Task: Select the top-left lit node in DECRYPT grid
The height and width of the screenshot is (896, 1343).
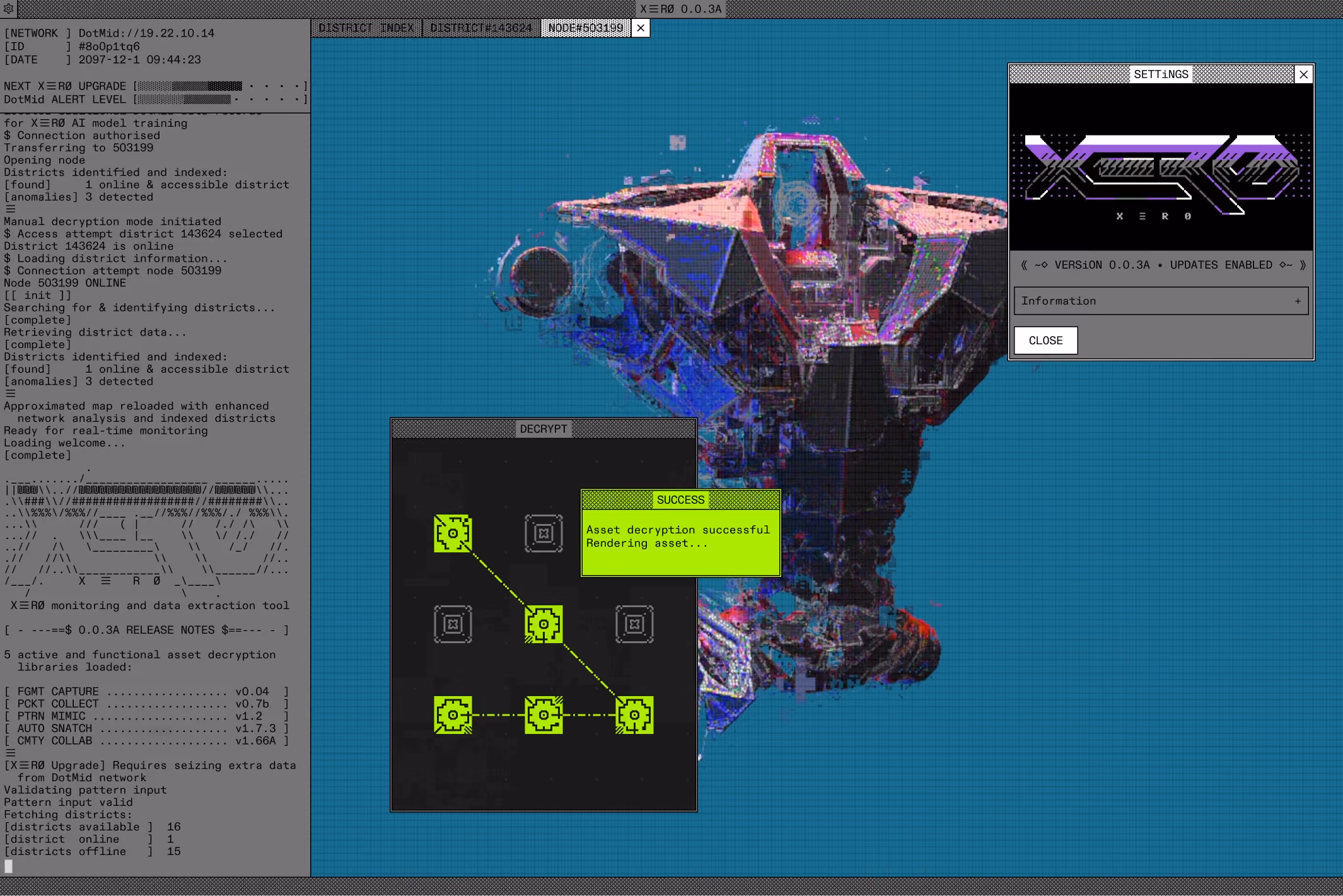Action: click(x=453, y=533)
